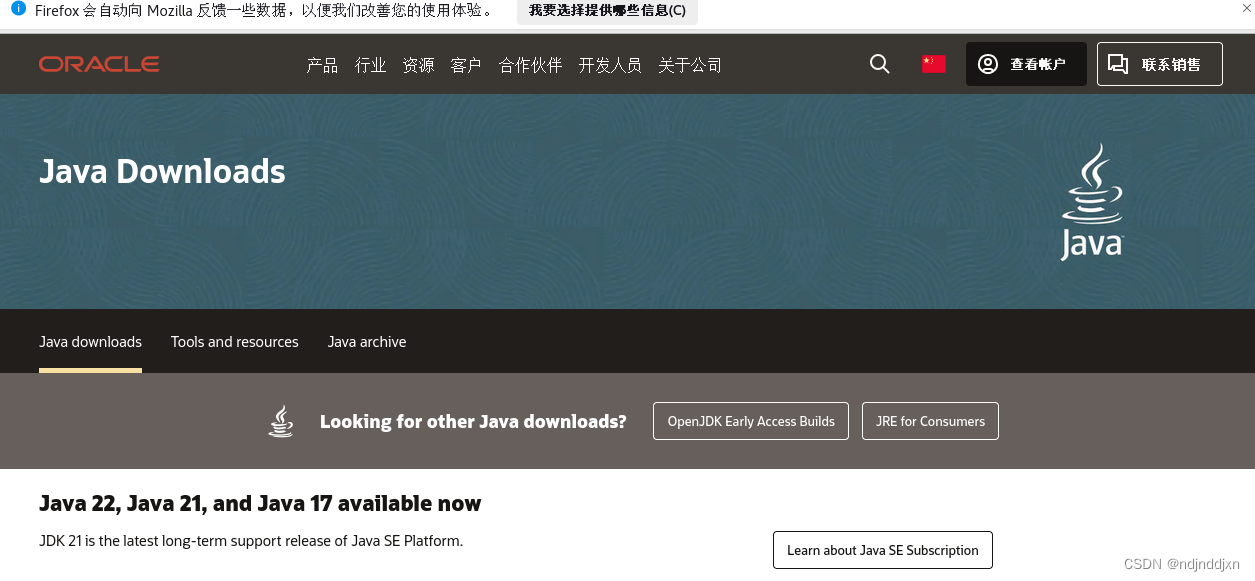The image size is (1255, 581).
Task: Switch to the Java archive tab
Action: 367,342
